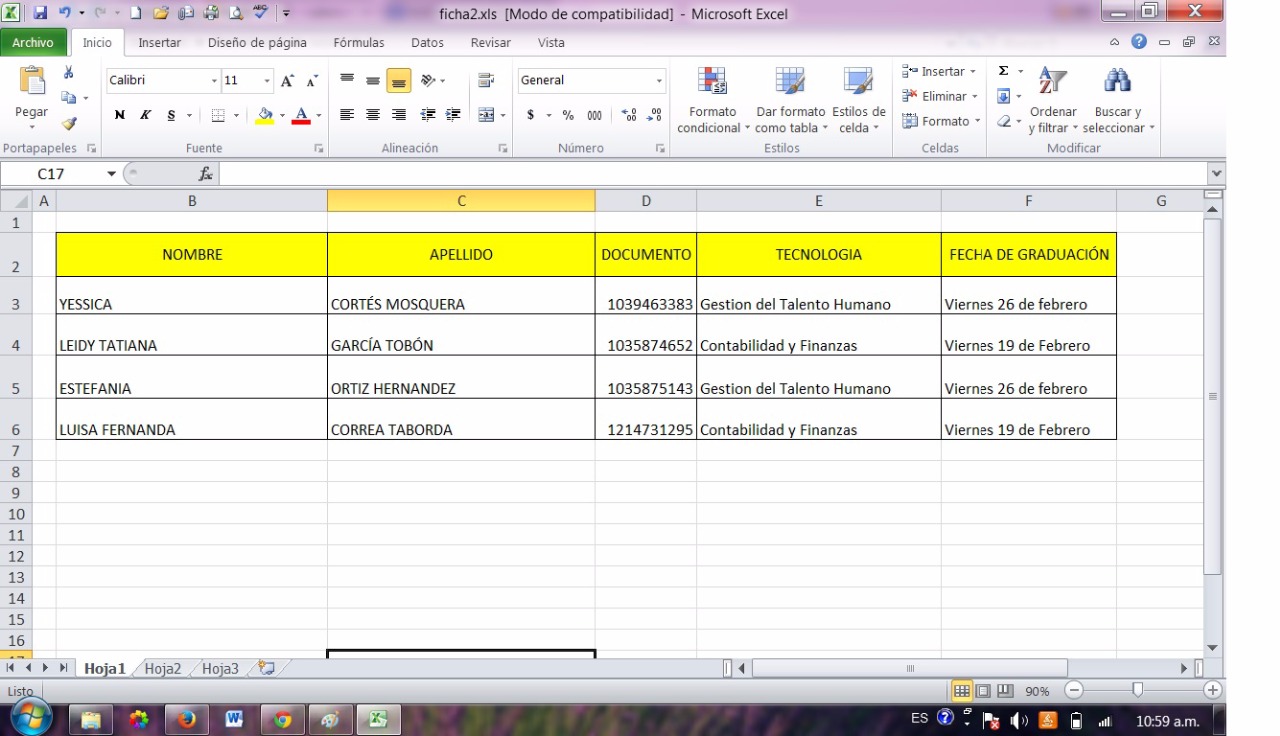Open Excel from the Windows taskbar
The image size is (1280, 736).
[379, 719]
